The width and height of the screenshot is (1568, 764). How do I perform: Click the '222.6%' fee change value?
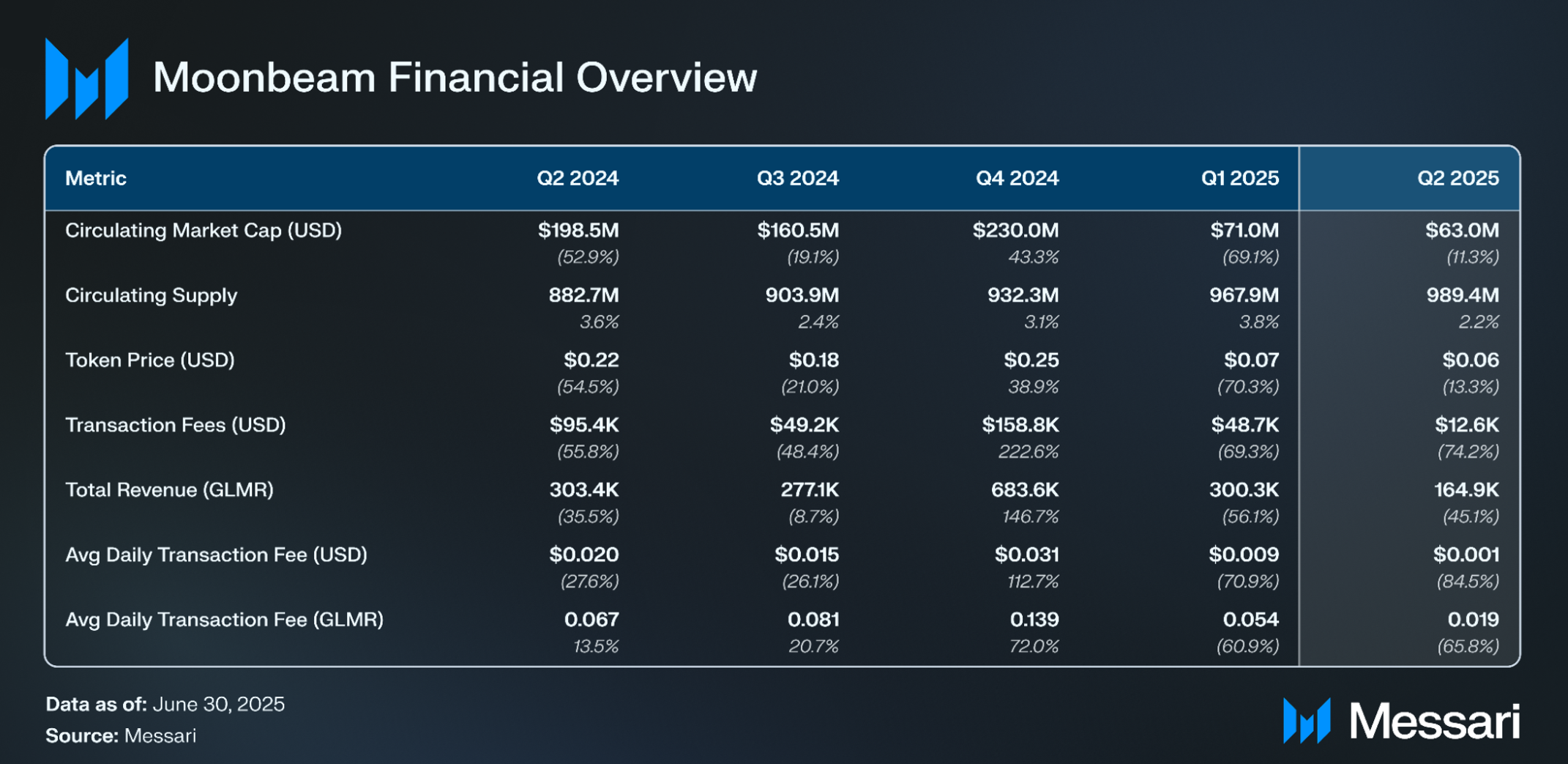(1028, 452)
